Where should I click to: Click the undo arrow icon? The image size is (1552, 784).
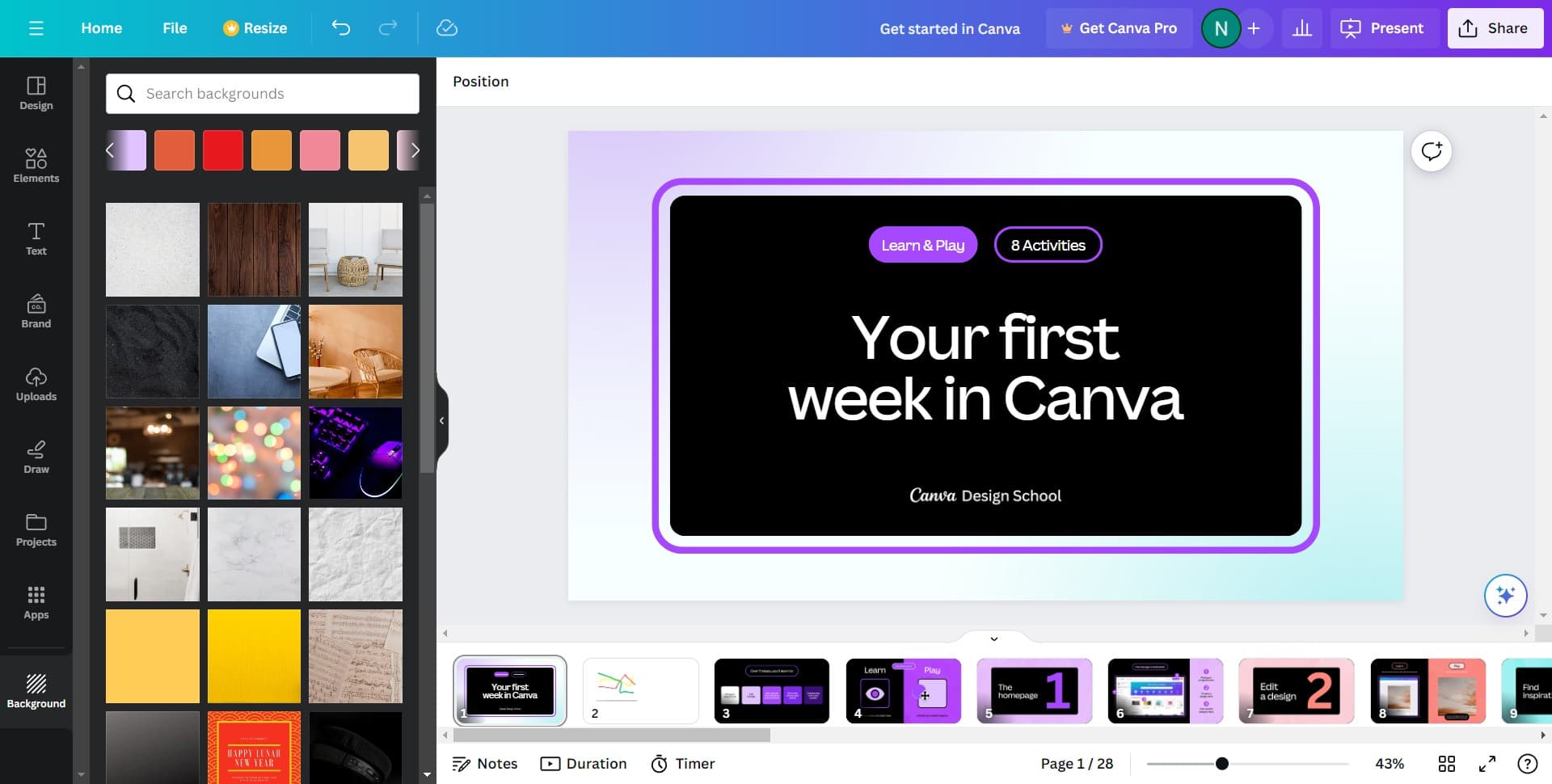point(341,28)
